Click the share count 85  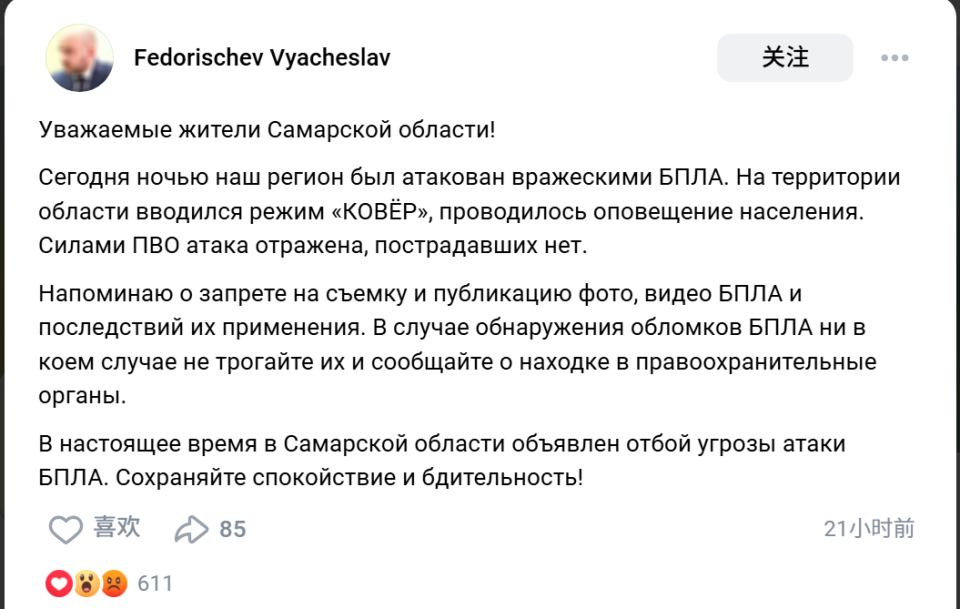[x=233, y=529]
